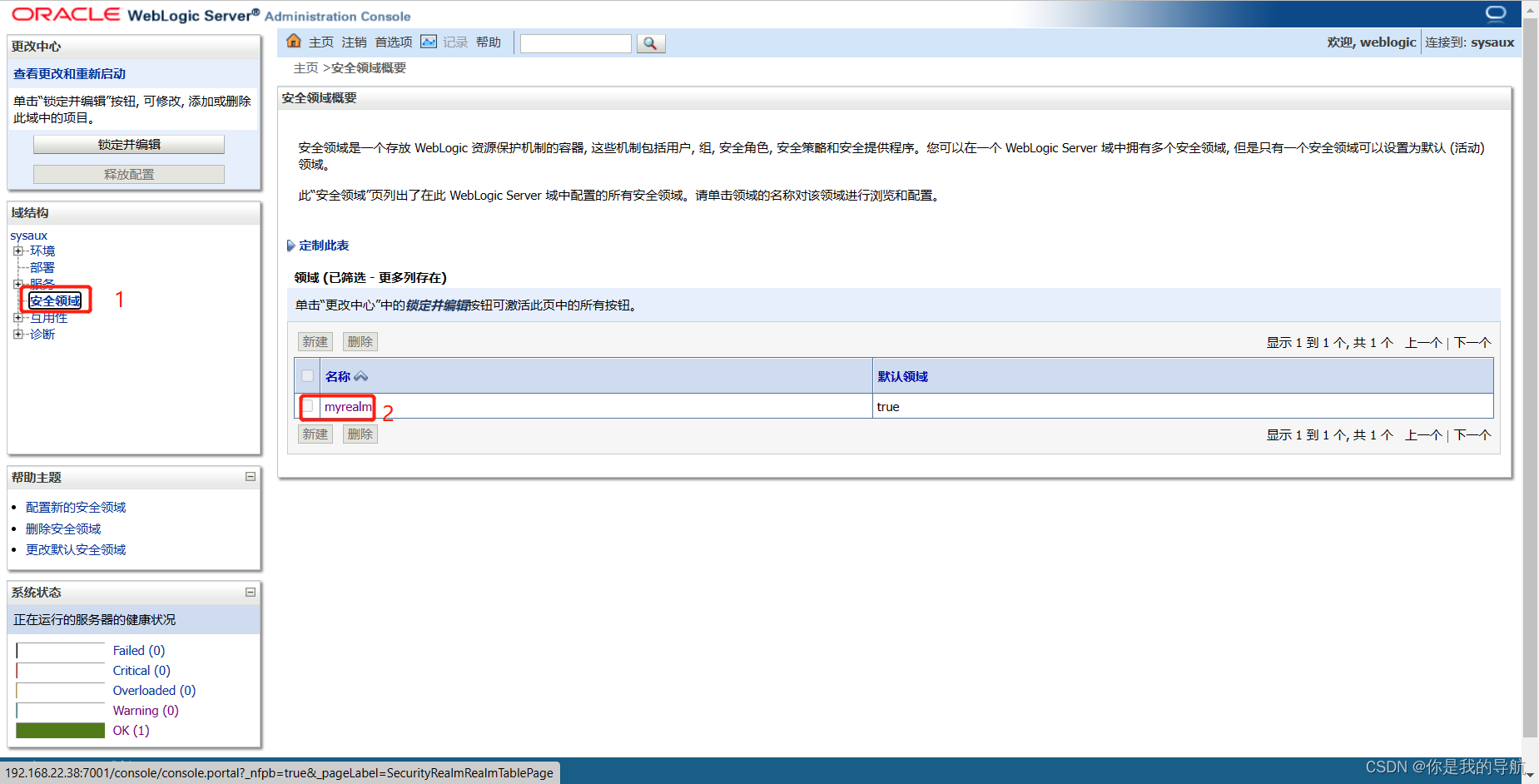Image resolution: width=1539 pixels, height=784 pixels.
Task: Click the 锁定并编辑 italic link in the hint
Action: click(438, 305)
